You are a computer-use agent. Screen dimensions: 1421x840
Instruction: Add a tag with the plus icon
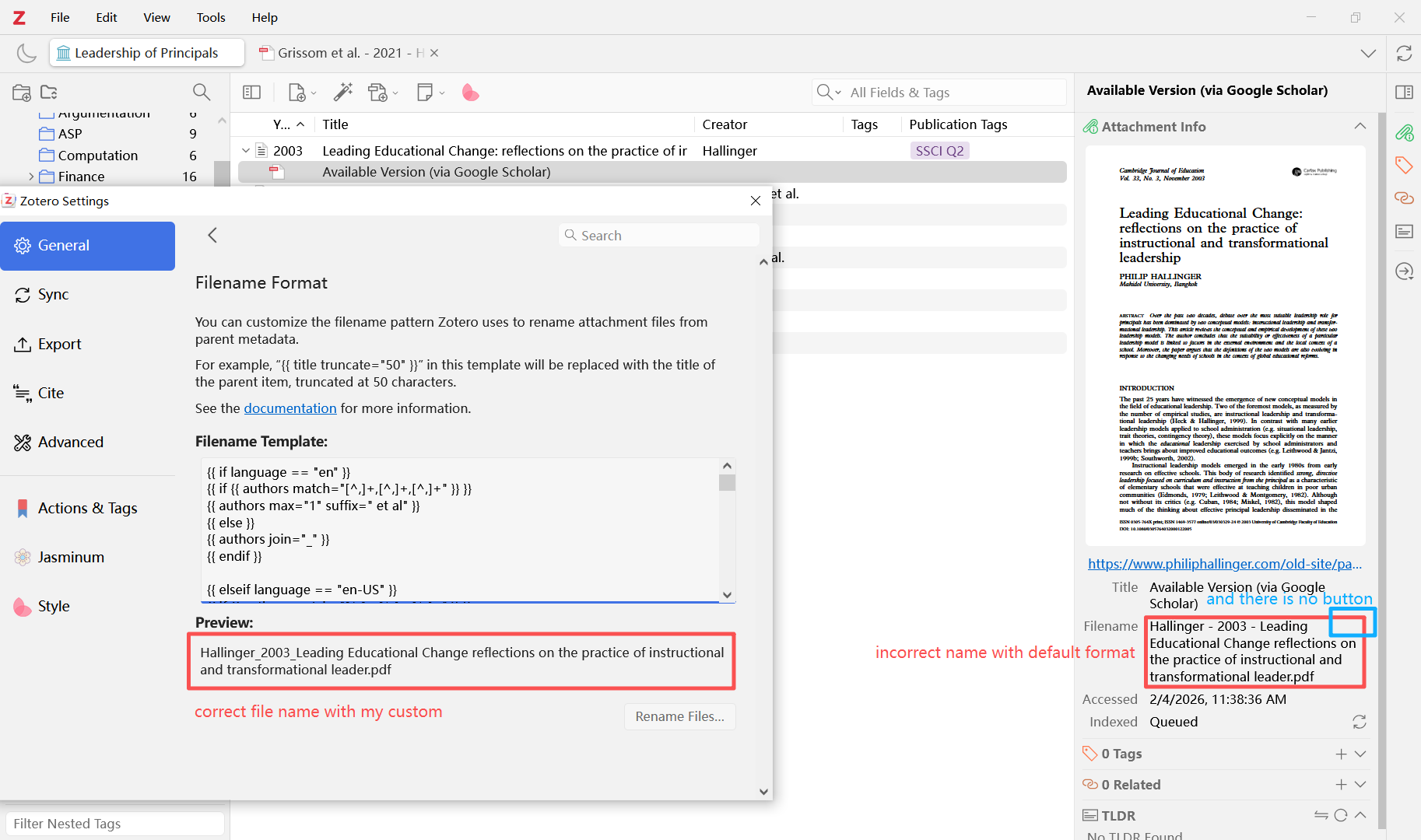[1341, 754]
